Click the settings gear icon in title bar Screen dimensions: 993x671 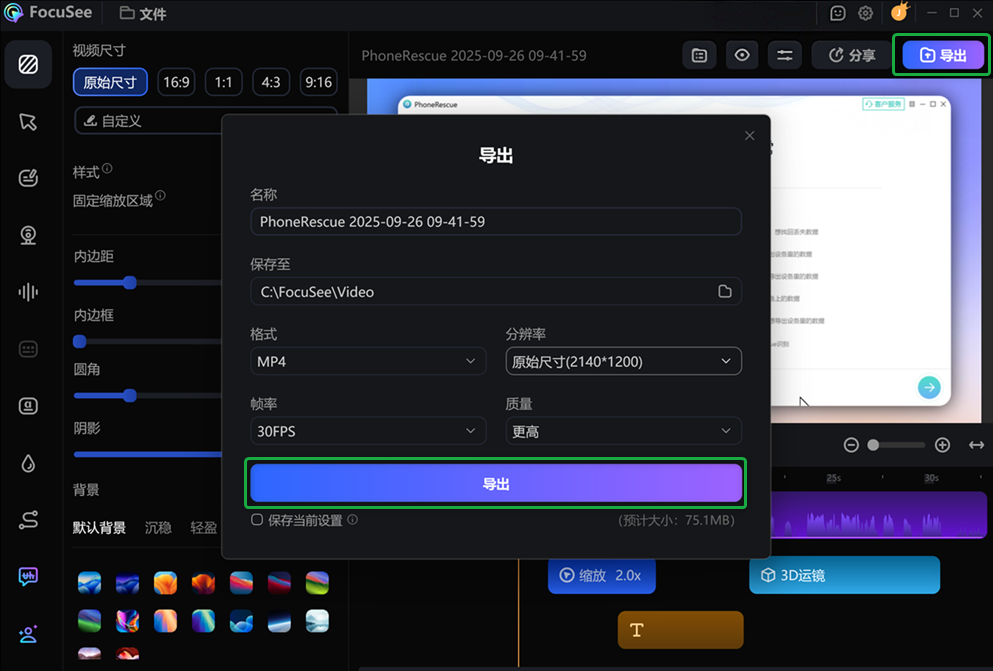pyautogui.click(x=866, y=13)
